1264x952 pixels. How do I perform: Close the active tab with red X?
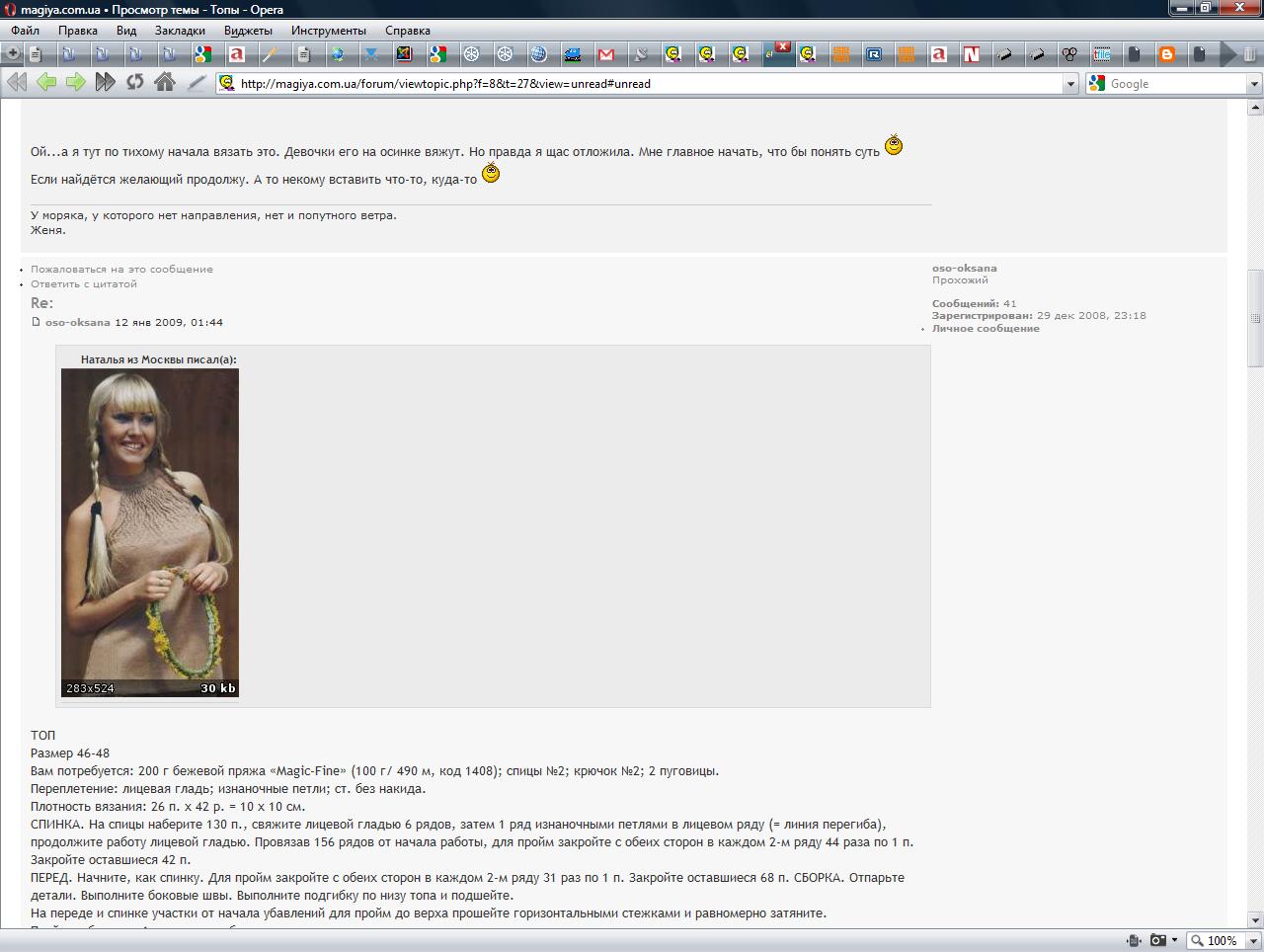[782, 47]
